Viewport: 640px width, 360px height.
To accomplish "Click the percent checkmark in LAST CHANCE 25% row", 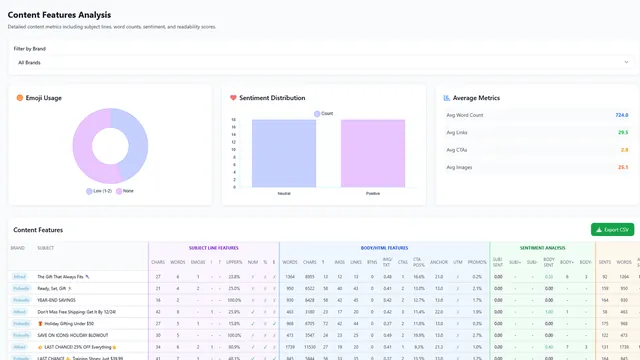I will pos(265,347).
